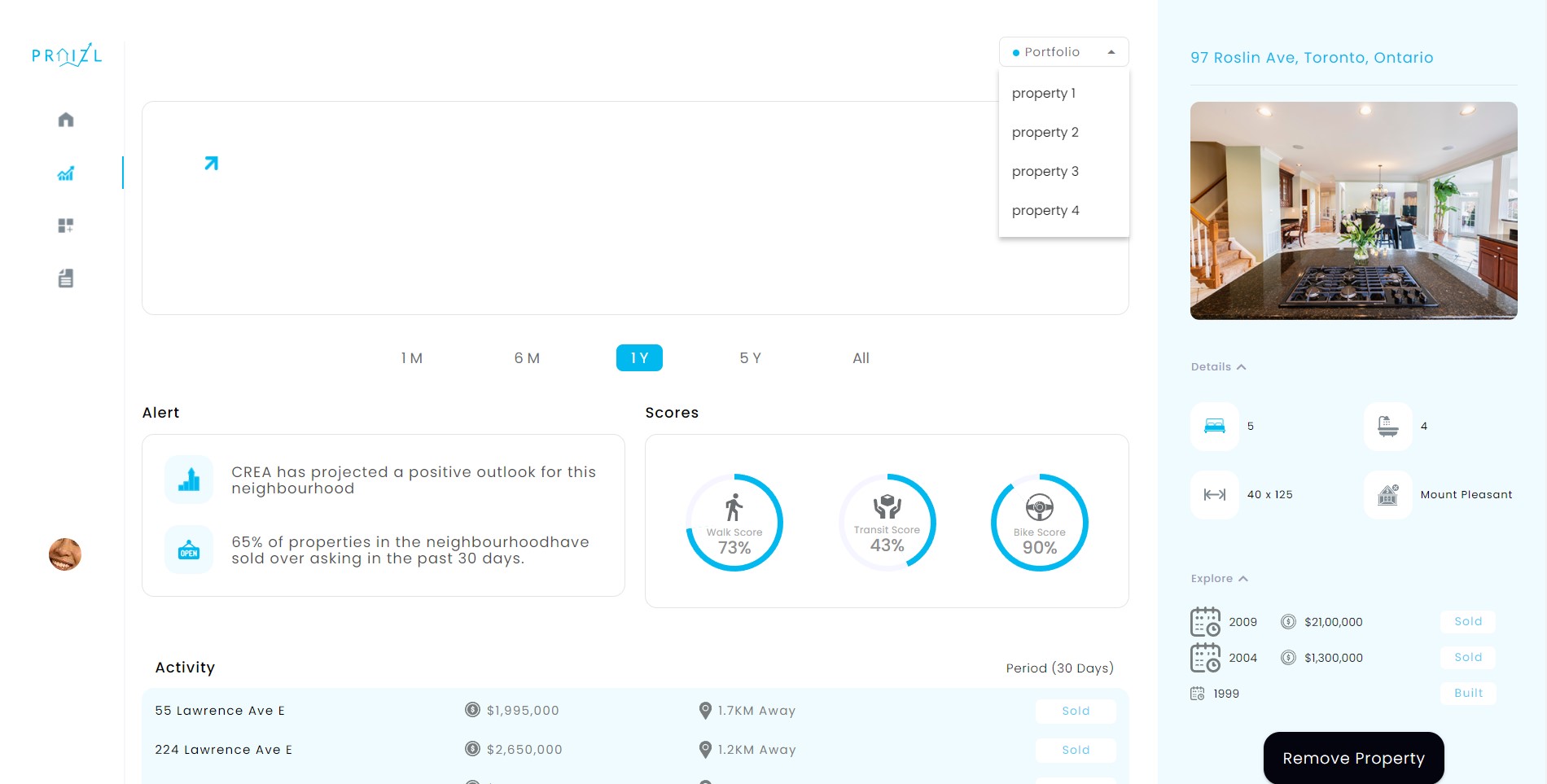Screen dimensions: 1547x784
Task: Toggle the 6M time range
Action: click(527, 358)
